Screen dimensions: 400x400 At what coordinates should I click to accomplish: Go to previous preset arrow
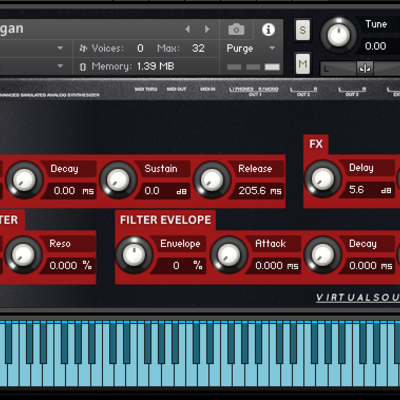pyautogui.click(x=188, y=29)
